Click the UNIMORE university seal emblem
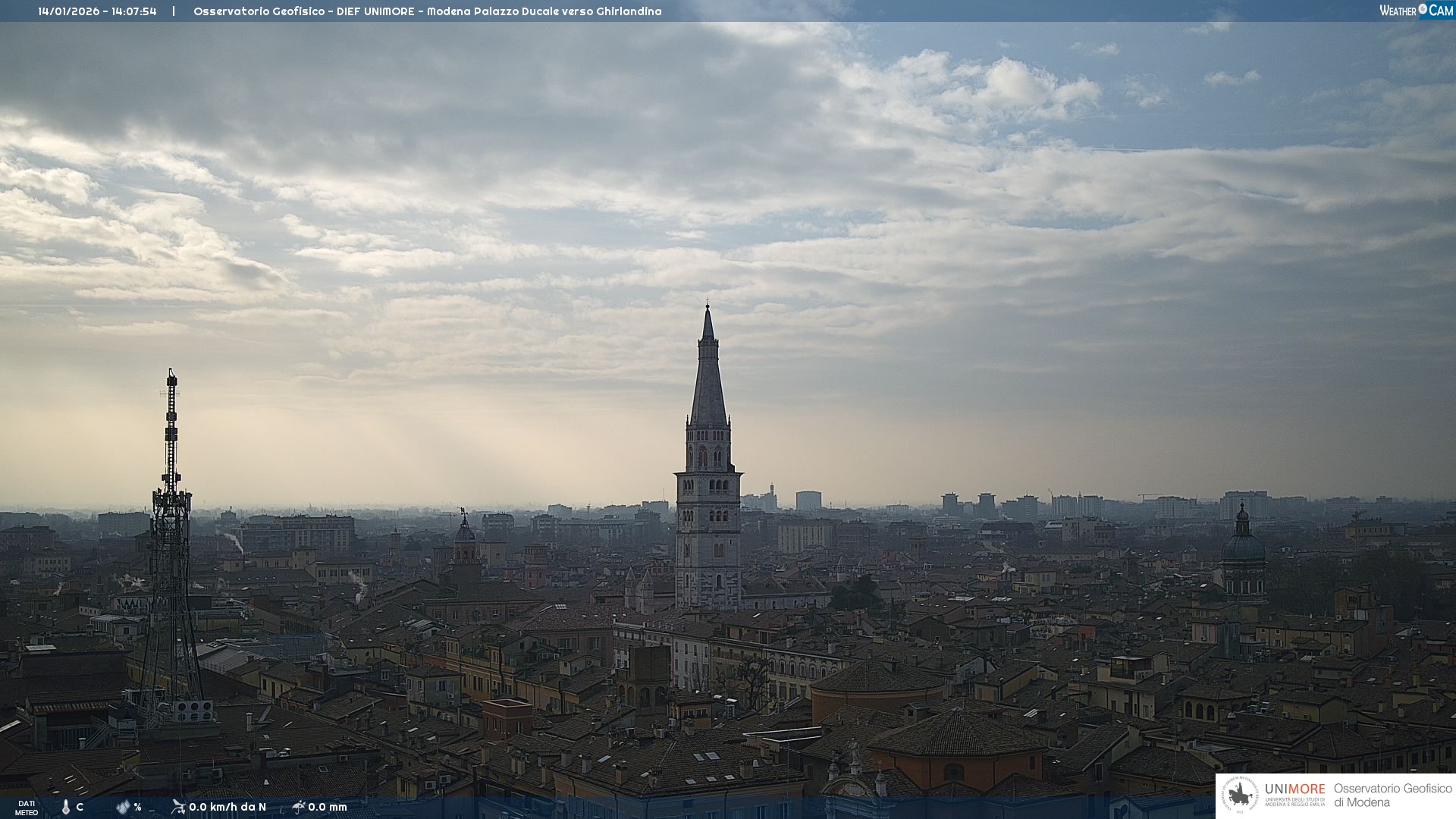Image resolution: width=1456 pixels, height=819 pixels. [1241, 795]
